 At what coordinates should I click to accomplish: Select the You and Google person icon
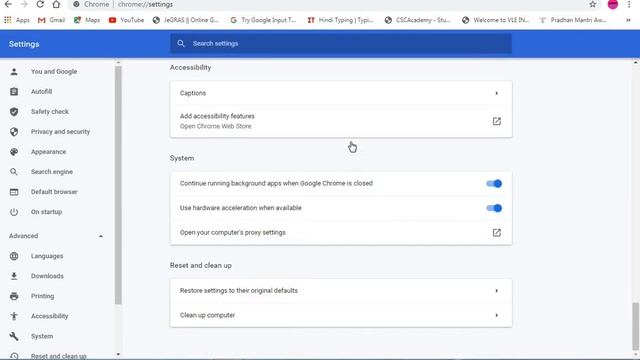14,72
